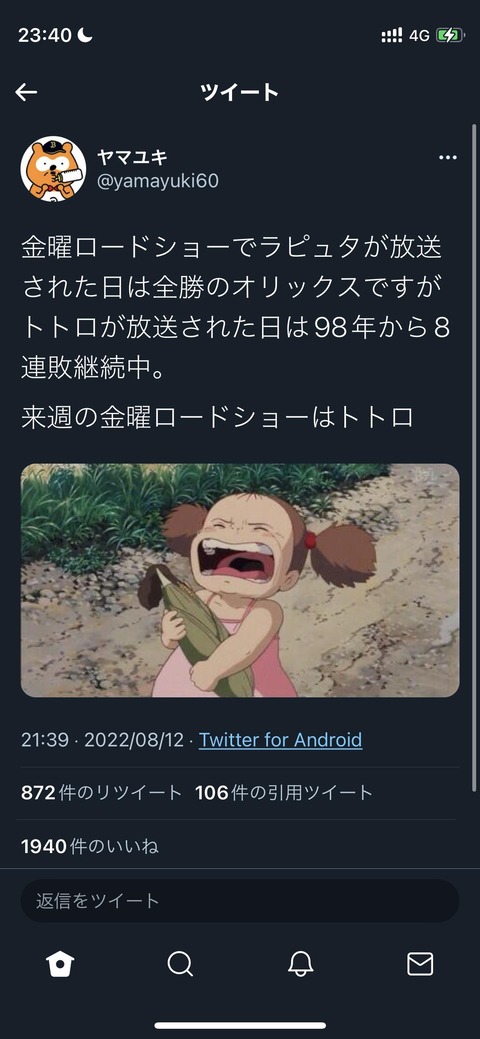The width and height of the screenshot is (480, 1039).
Task: Tap the ヤマユキ profile avatar
Action: (x=53, y=169)
